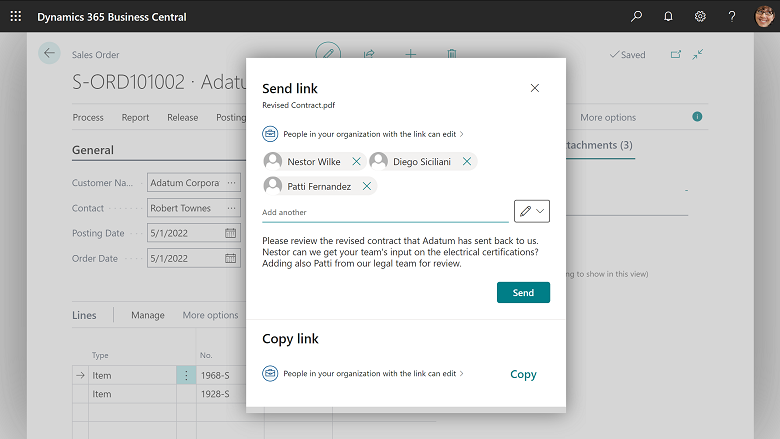Image resolution: width=780 pixels, height=439 pixels.
Task: Open the app launcher waffle menu
Action: coord(16,16)
